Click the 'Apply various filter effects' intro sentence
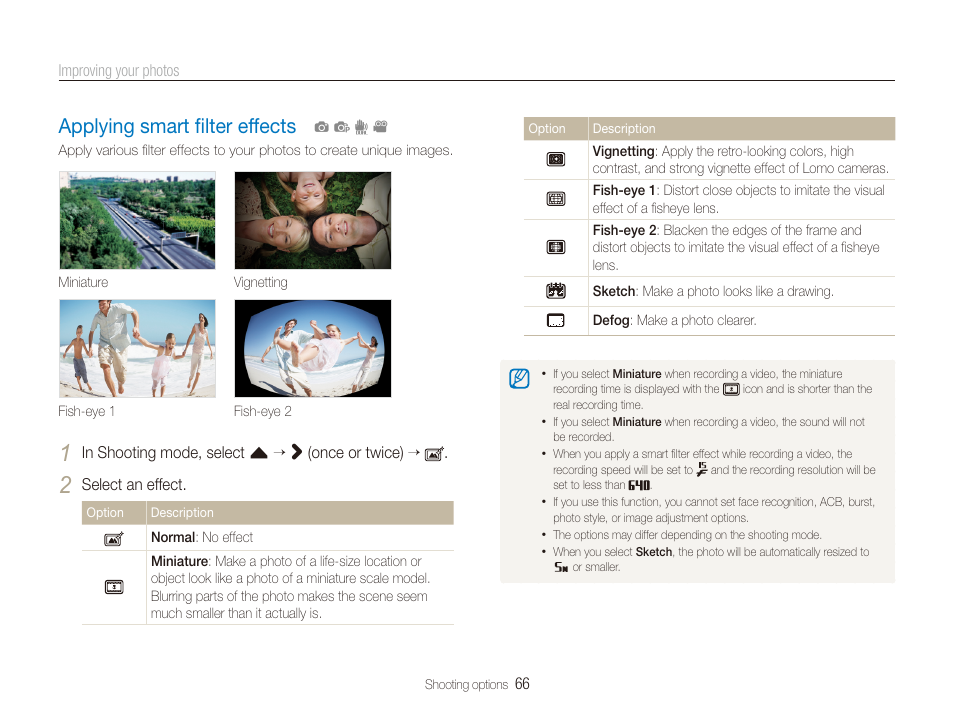 point(256,150)
